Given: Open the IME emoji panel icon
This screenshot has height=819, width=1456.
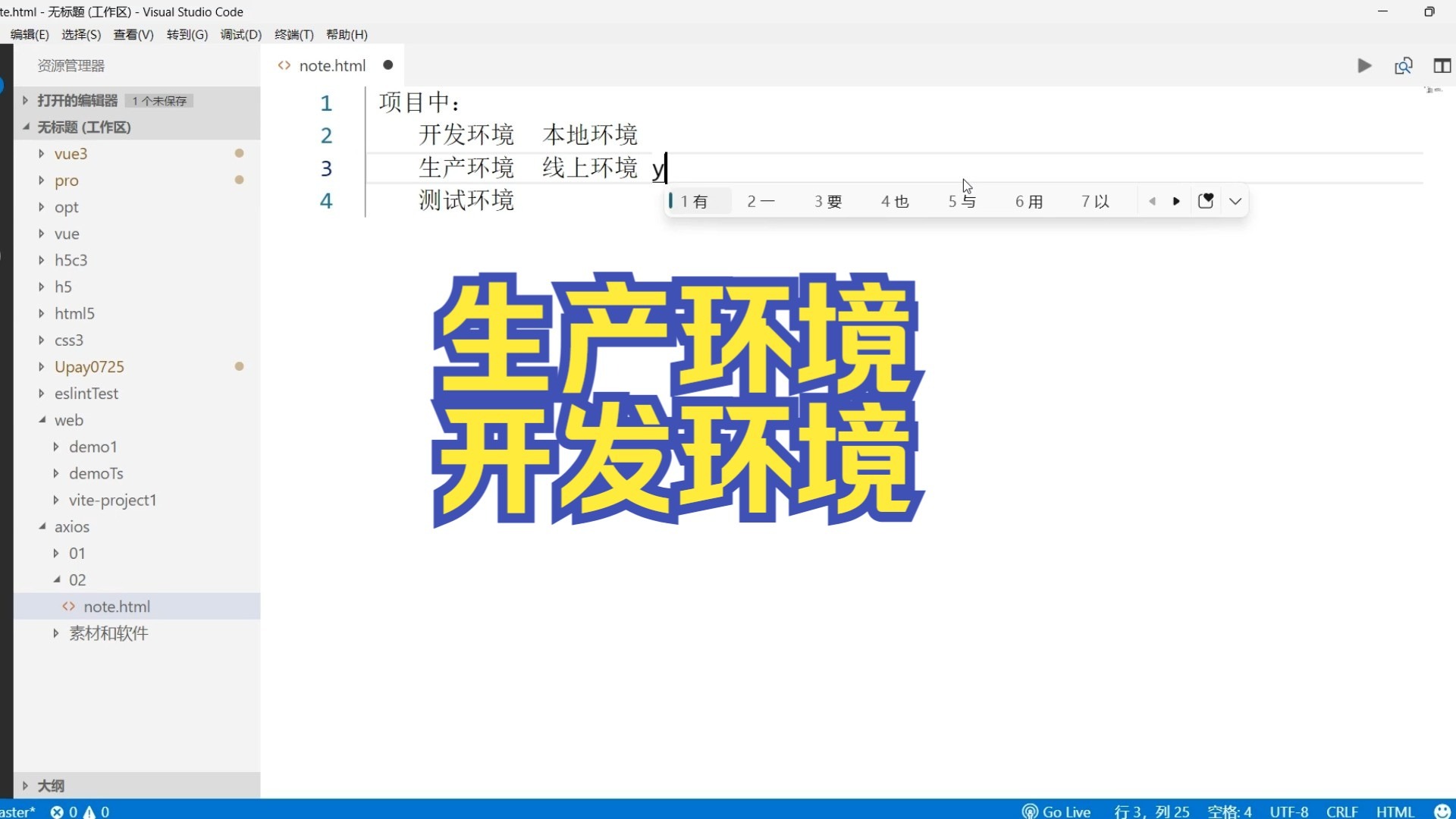Looking at the screenshot, I should point(1206,201).
